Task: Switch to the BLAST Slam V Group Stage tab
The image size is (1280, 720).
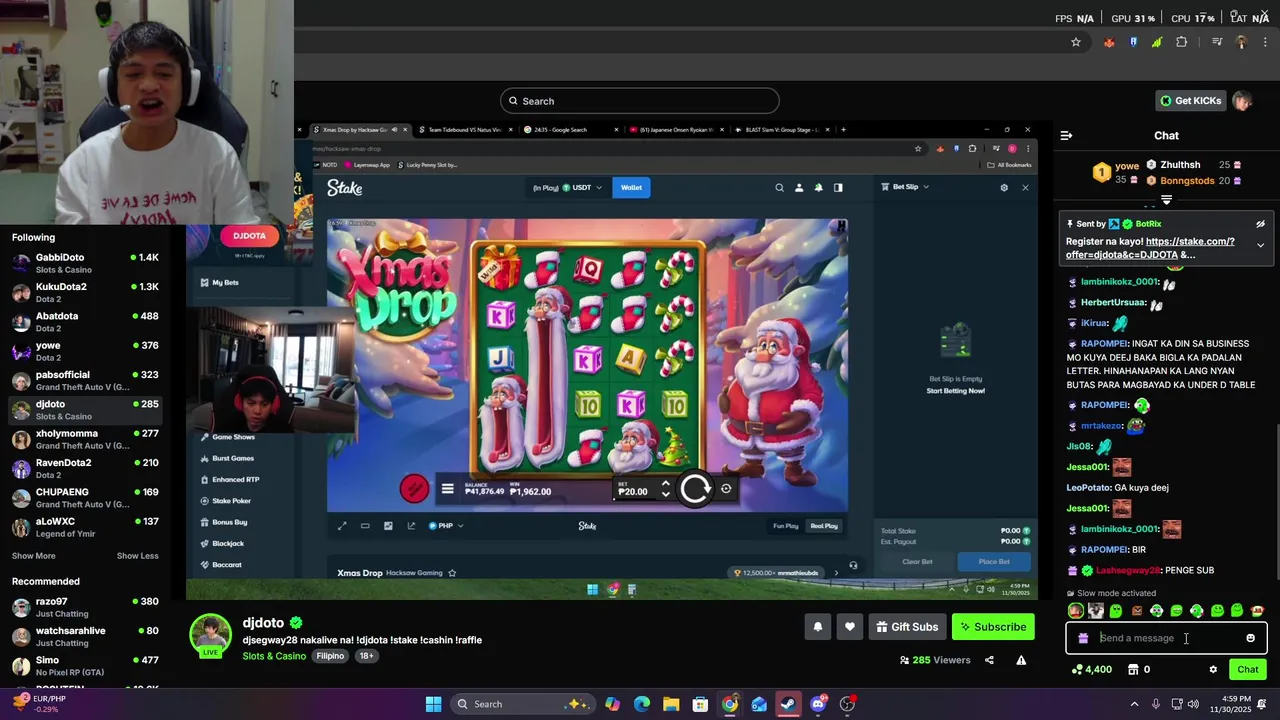Action: [x=782, y=129]
